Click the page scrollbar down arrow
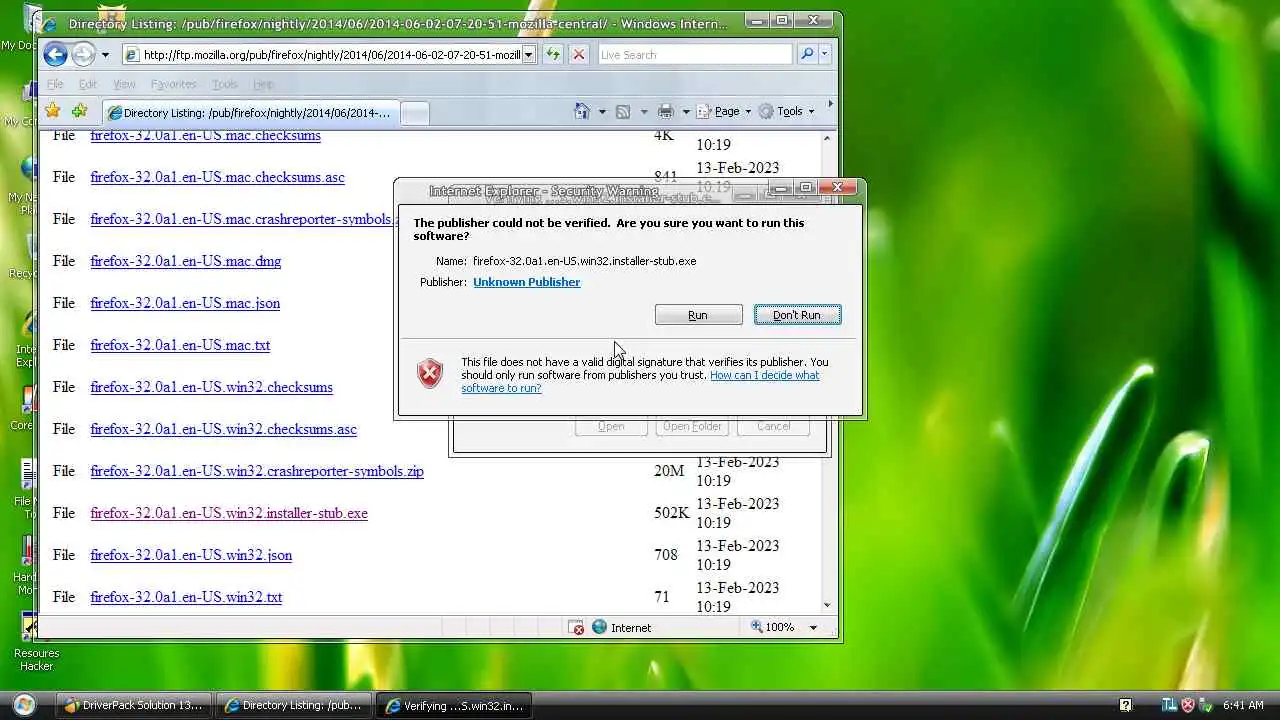 tap(827, 605)
